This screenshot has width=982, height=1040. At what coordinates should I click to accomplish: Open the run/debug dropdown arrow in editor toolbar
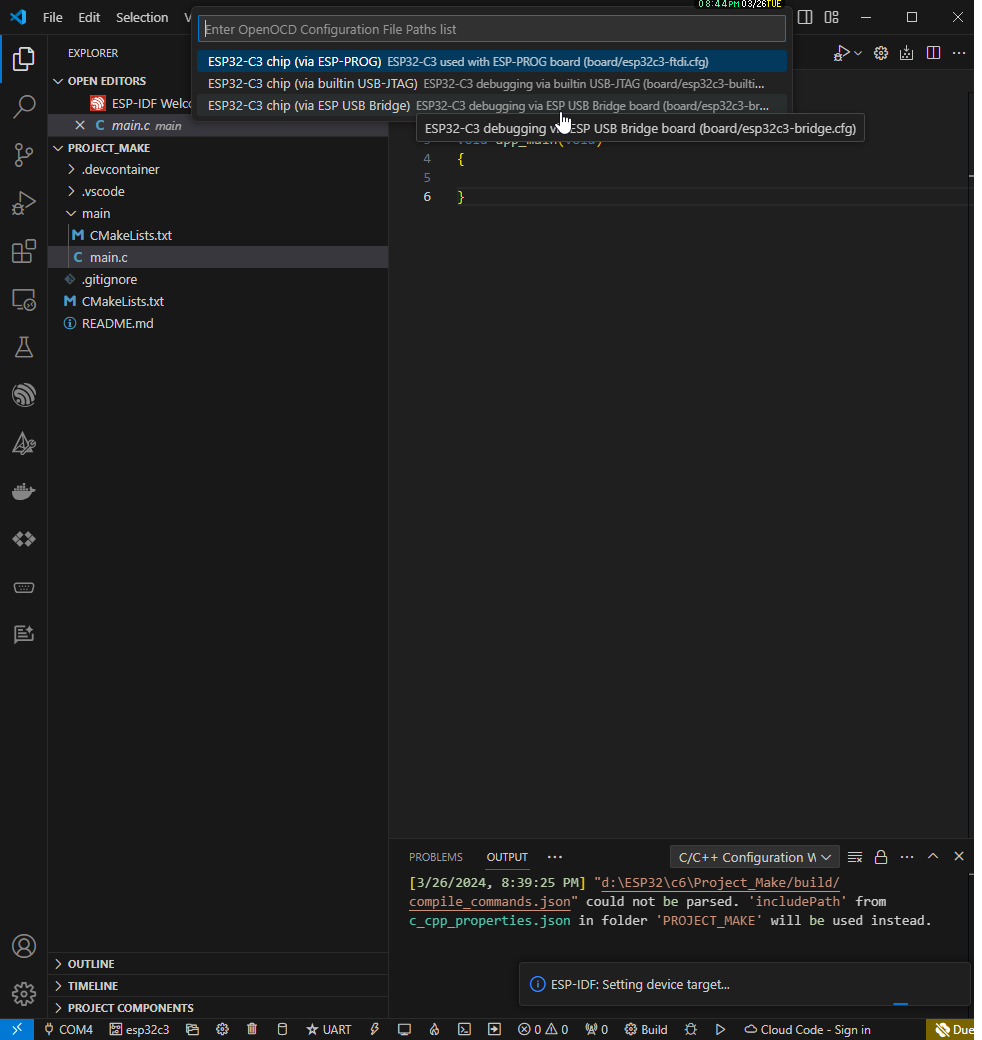(x=858, y=53)
